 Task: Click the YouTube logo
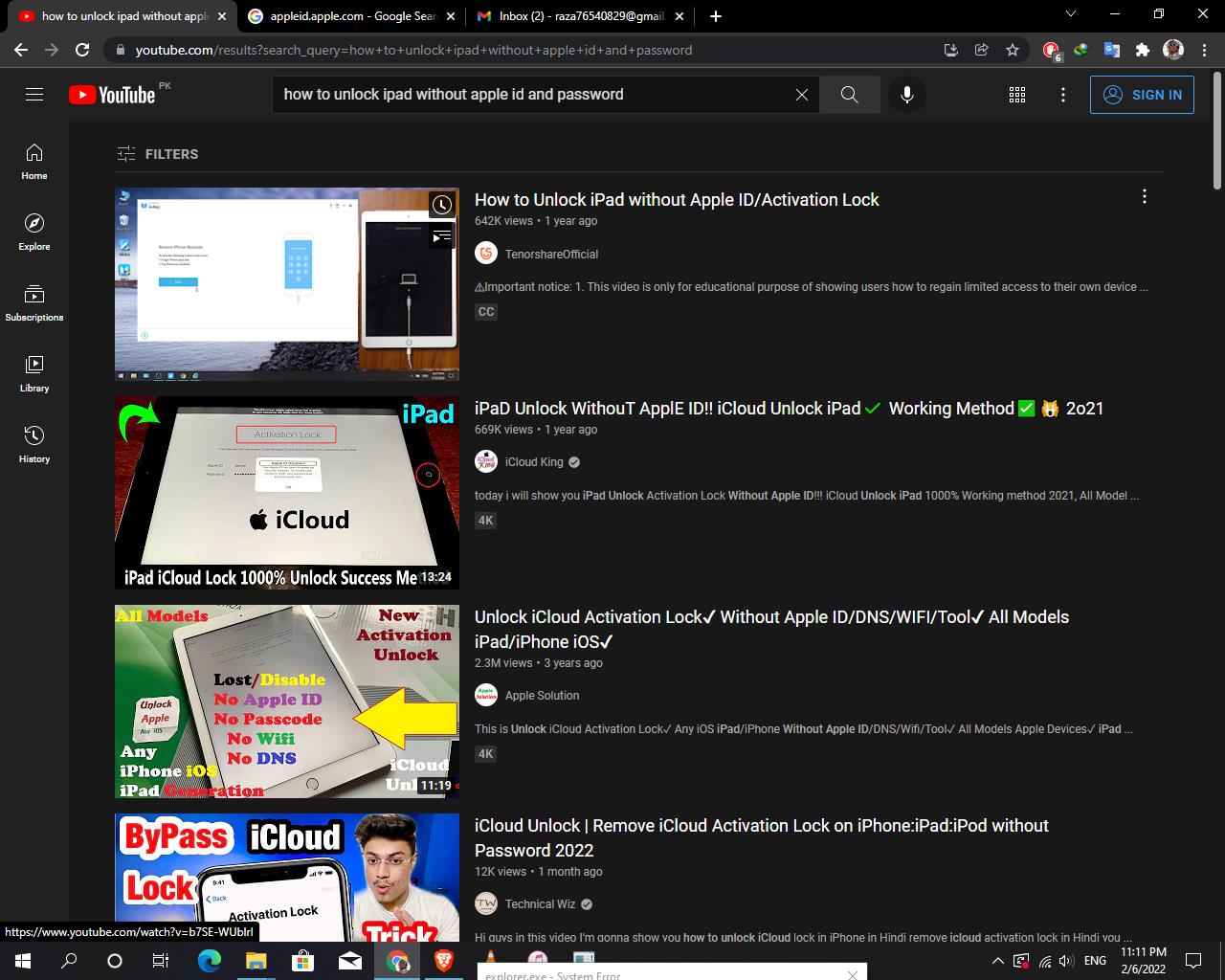tap(113, 94)
